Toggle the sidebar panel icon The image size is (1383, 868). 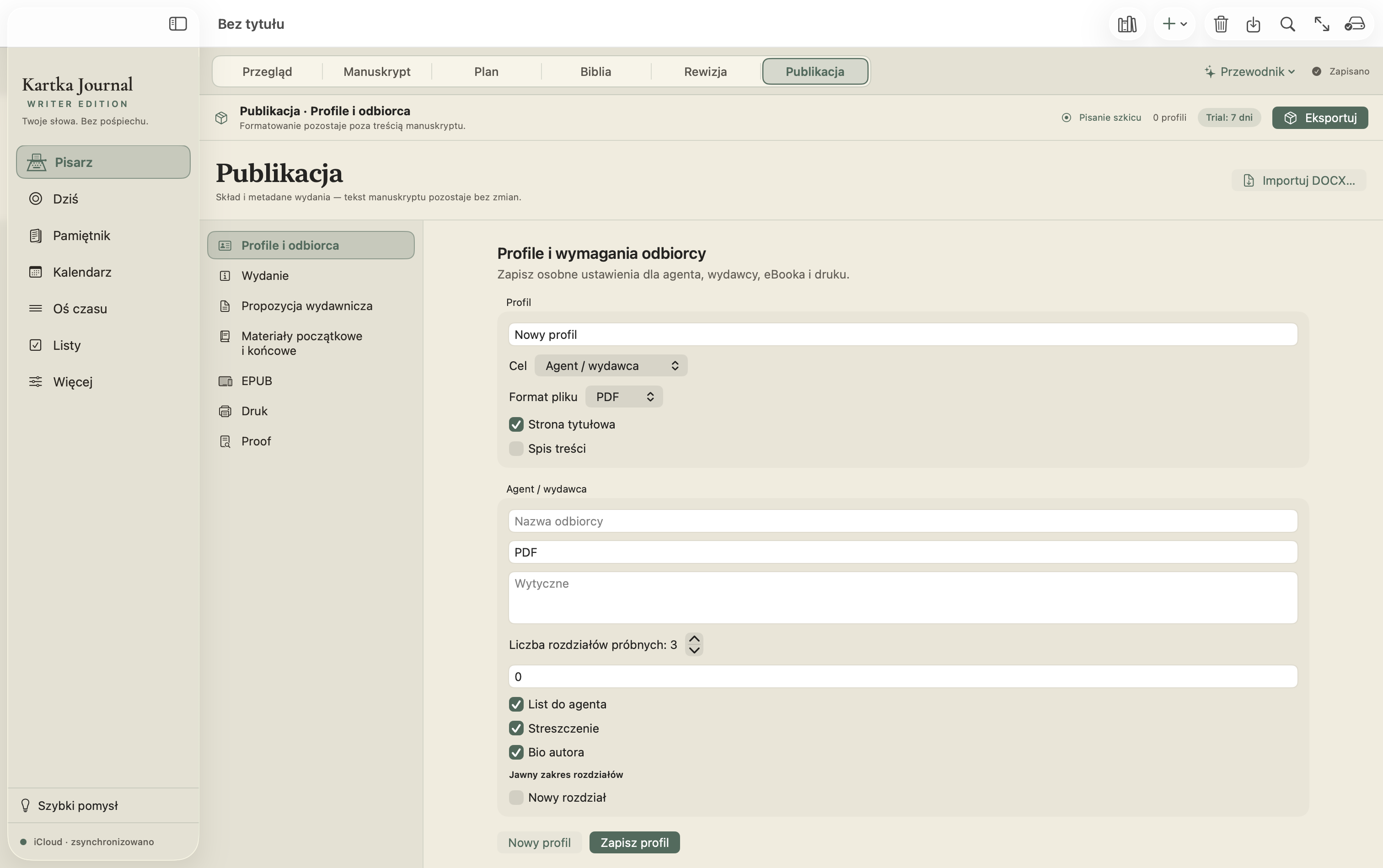(x=178, y=23)
